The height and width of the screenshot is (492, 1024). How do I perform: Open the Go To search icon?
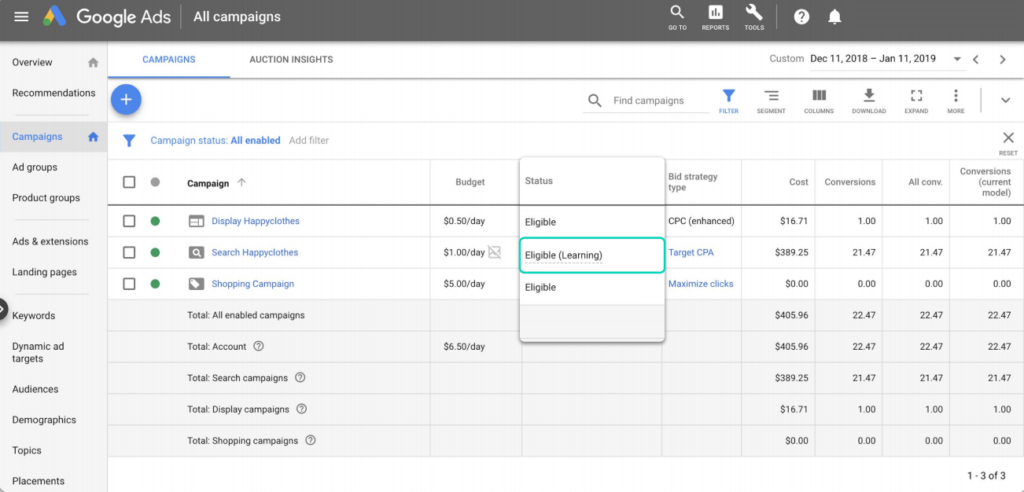point(677,18)
